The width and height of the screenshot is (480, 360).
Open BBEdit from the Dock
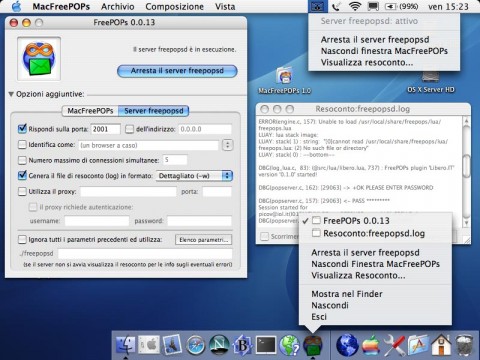[242, 345]
